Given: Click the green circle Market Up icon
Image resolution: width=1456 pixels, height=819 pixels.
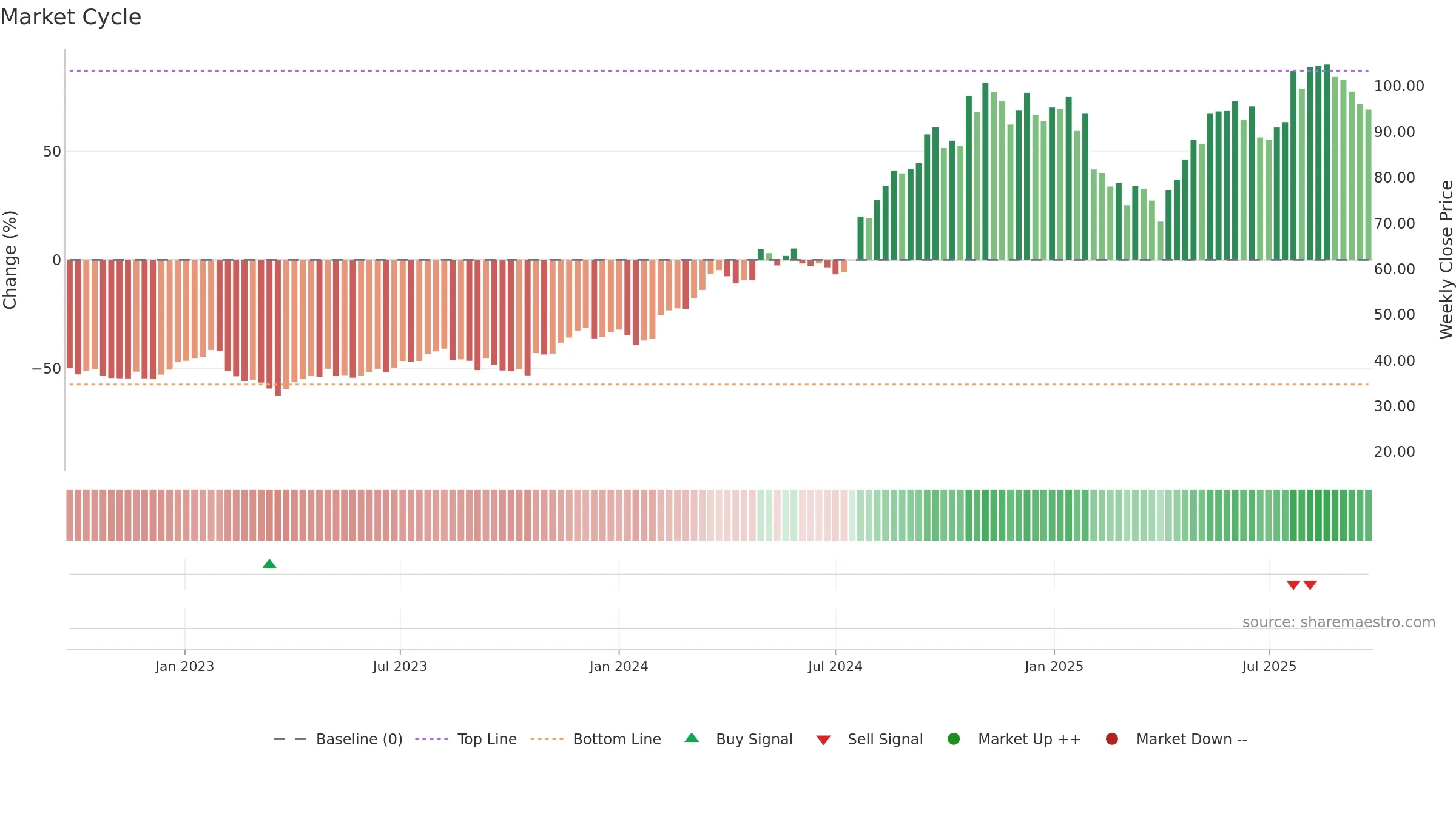Looking at the screenshot, I should (x=954, y=739).
